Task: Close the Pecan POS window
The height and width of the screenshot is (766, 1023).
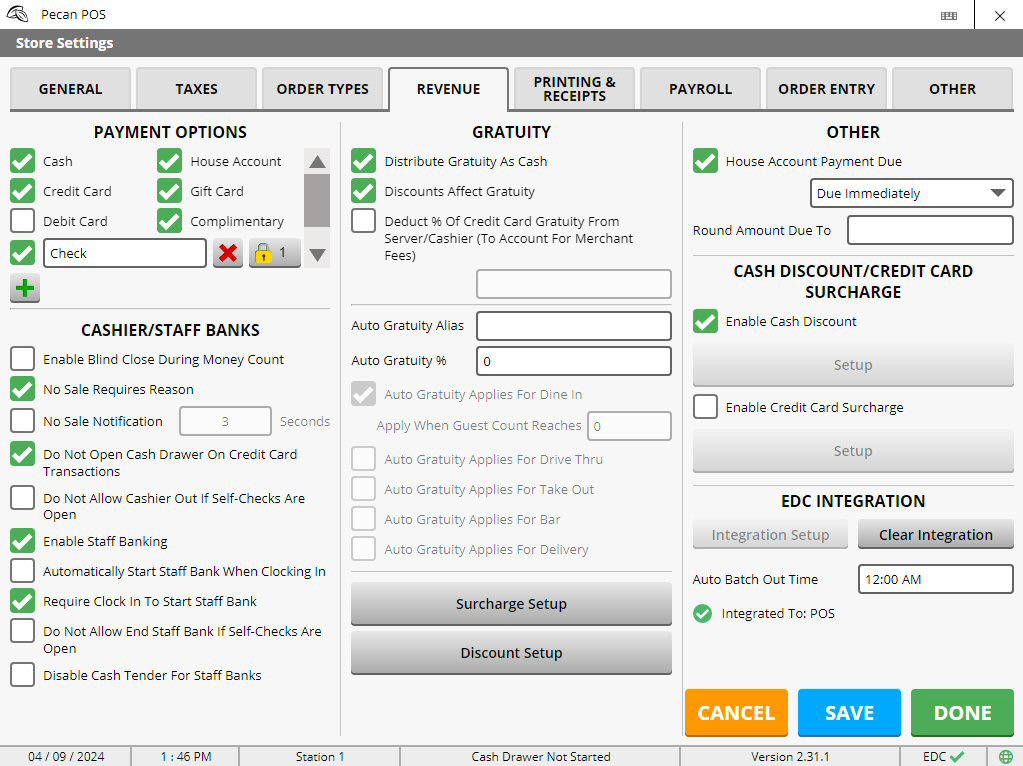Action: [x=1000, y=15]
